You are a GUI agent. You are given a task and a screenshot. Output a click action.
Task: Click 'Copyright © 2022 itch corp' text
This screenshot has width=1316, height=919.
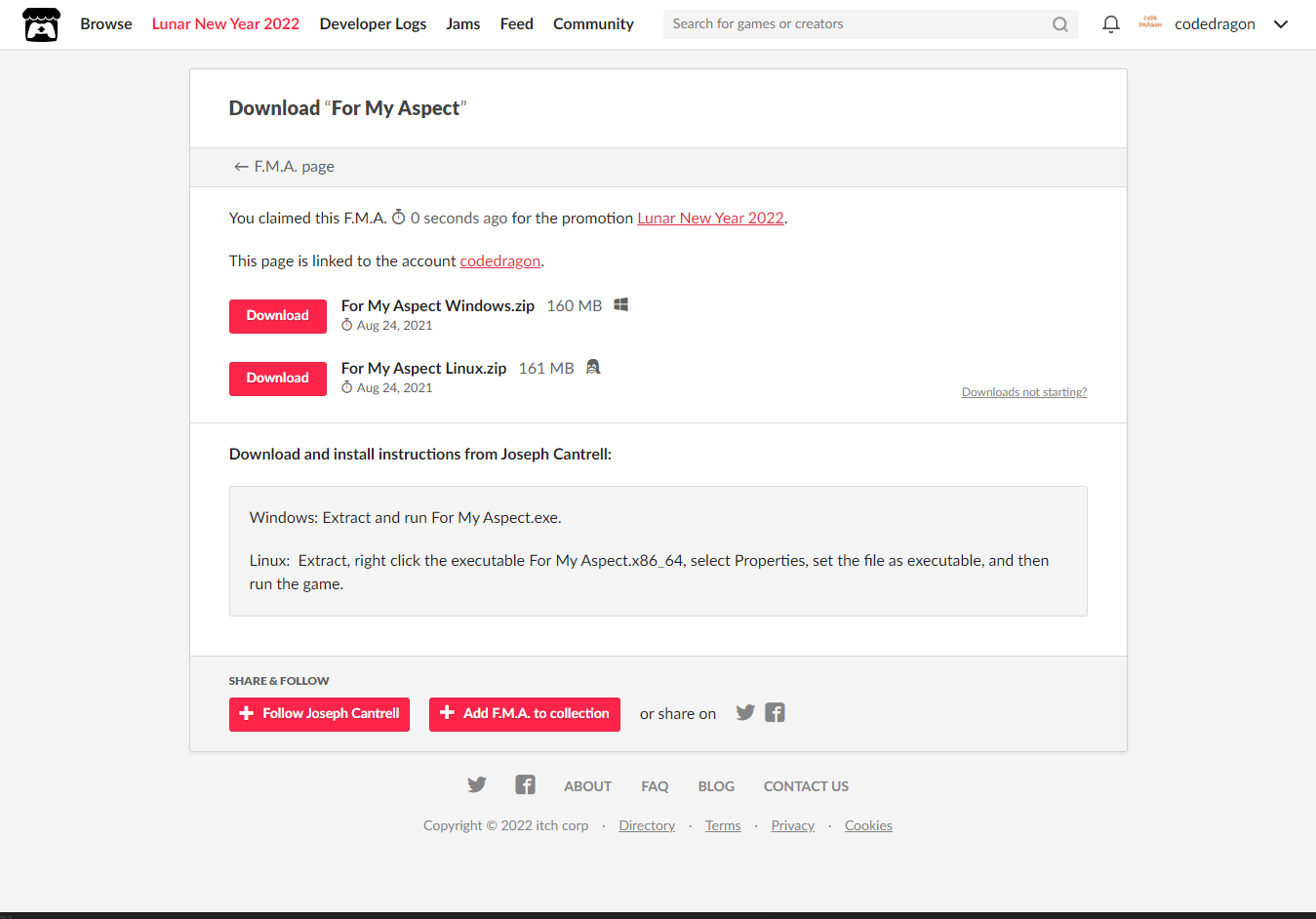click(x=505, y=826)
